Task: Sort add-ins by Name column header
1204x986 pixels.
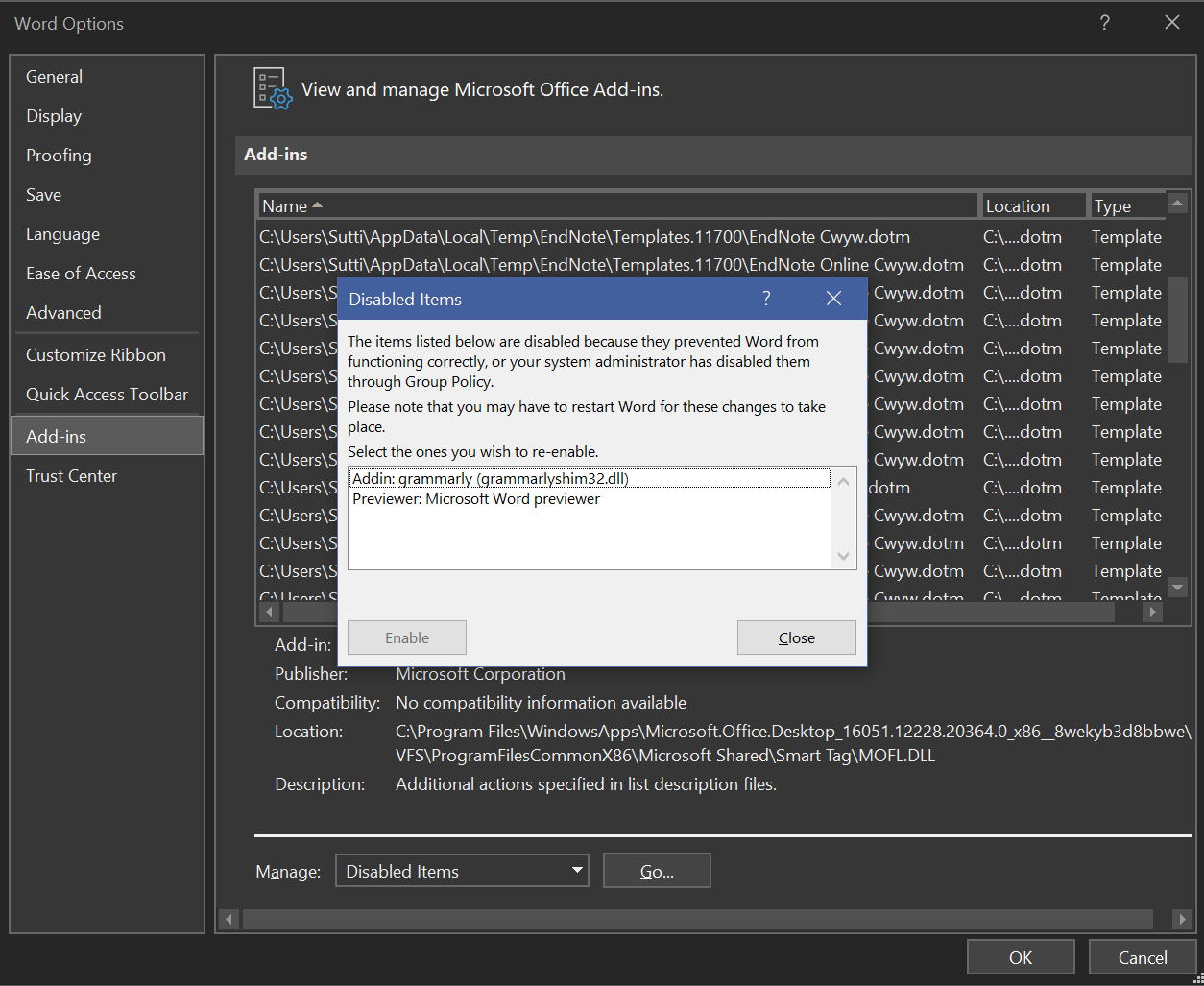Action: 618,205
